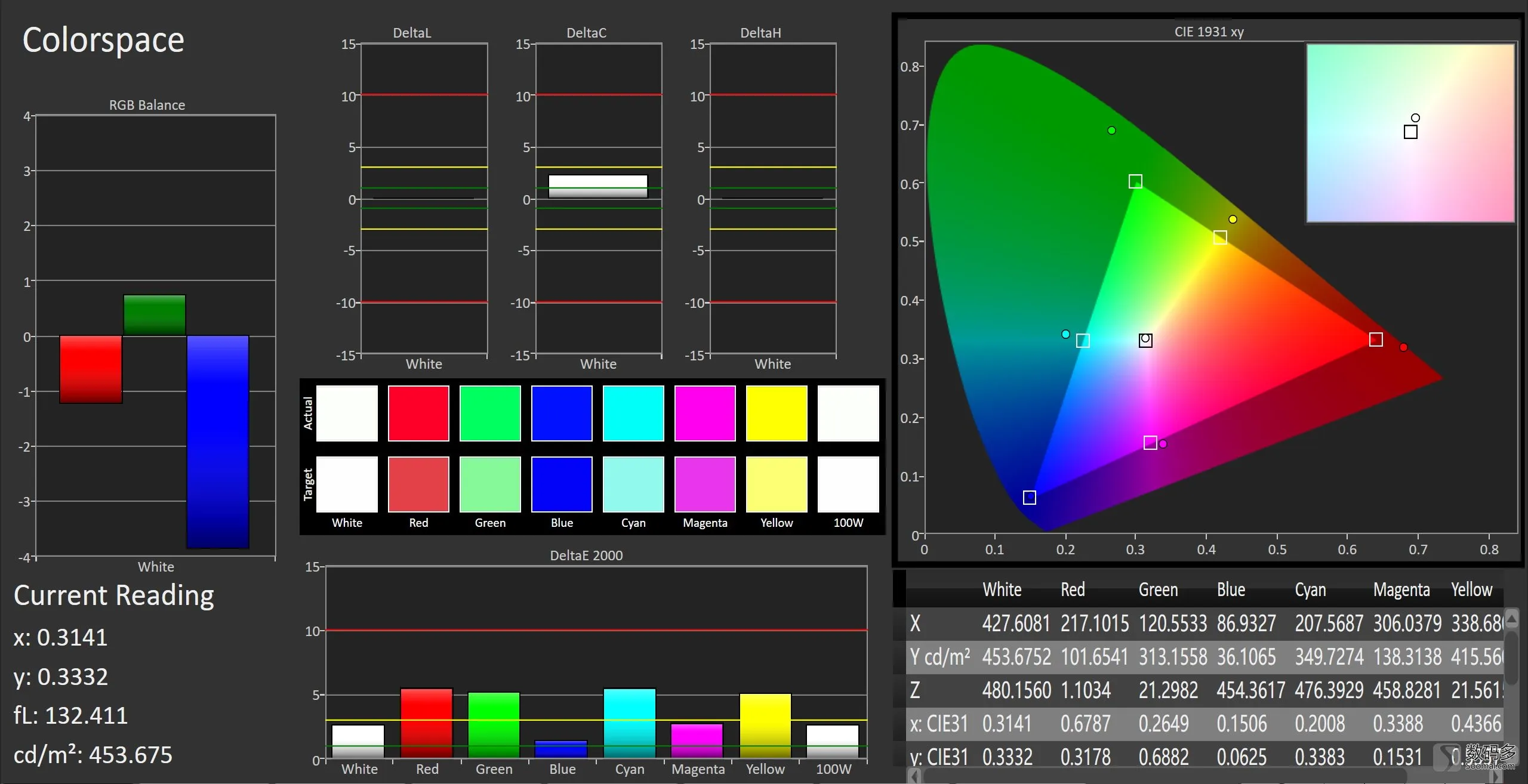Viewport: 1528px width, 784px height.
Task: Click the Target 100W swatch
Action: click(x=848, y=484)
